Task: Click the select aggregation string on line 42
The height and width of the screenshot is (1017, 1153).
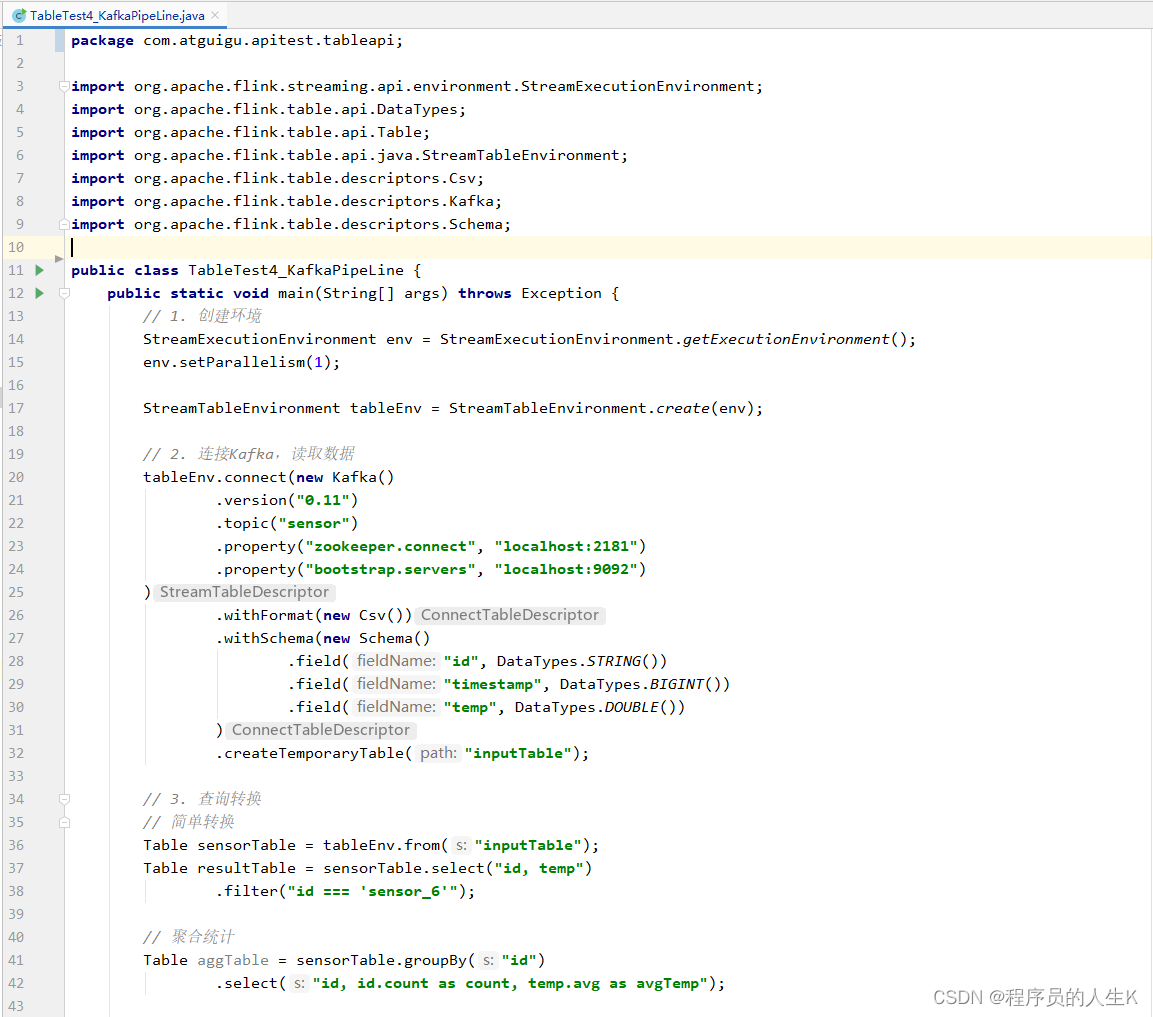Action: click(510, 983)
